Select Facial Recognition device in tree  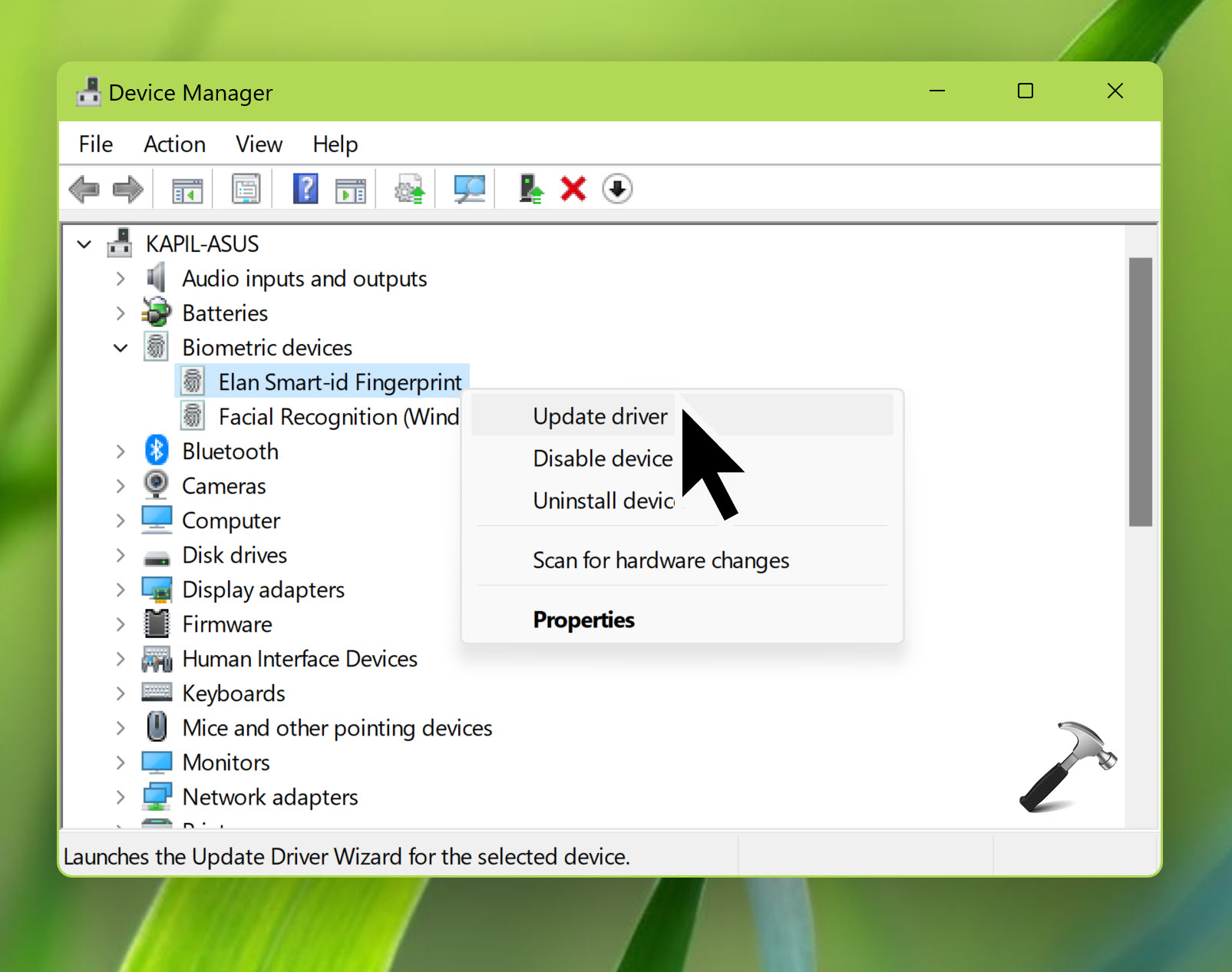pyautogui.click(x=338, y=417)
